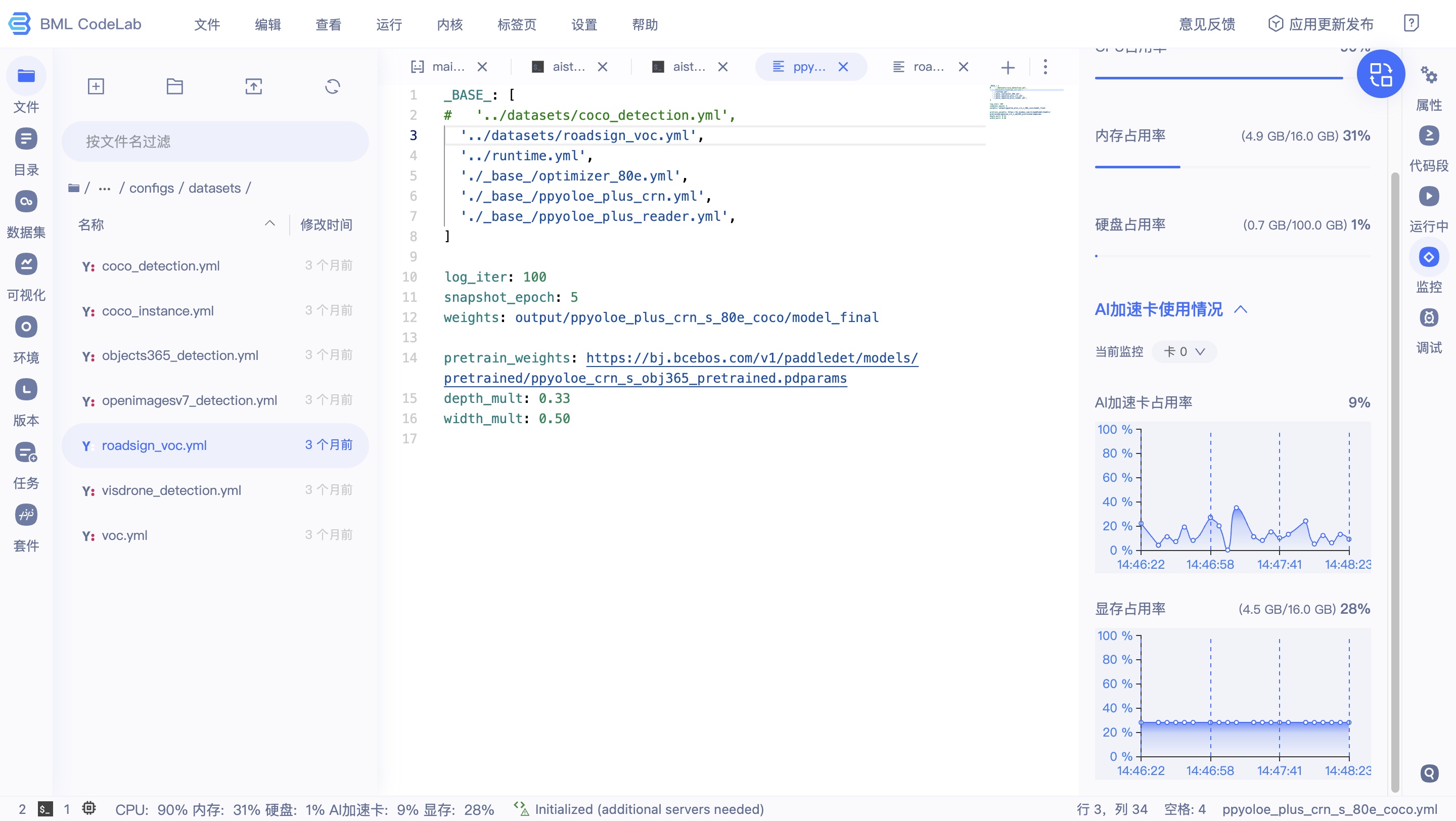Image resolution: width=1456 pixels, height=821 pixels.
Task: Click the 意见反馈 feedback link
Action: (x=1207, y=24)
